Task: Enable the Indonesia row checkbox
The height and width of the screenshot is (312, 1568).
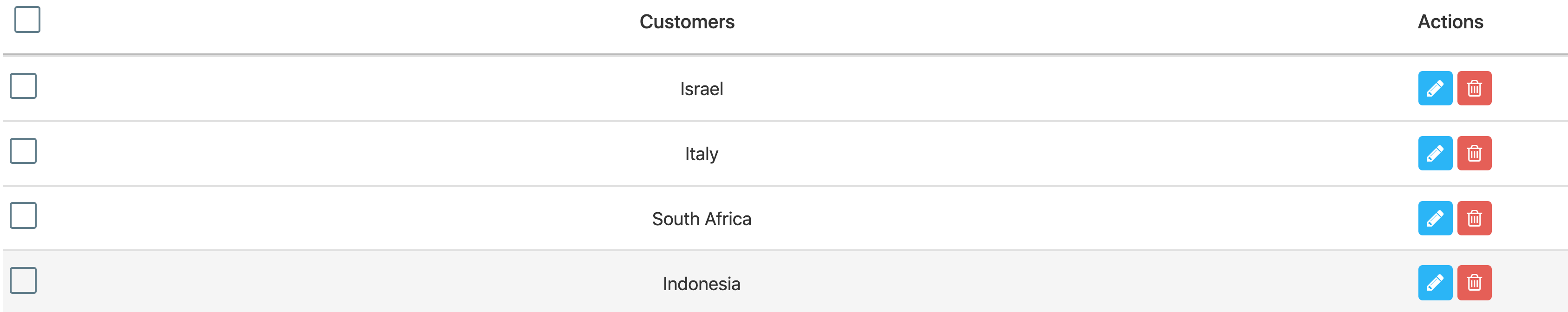Action: [23, 280]
